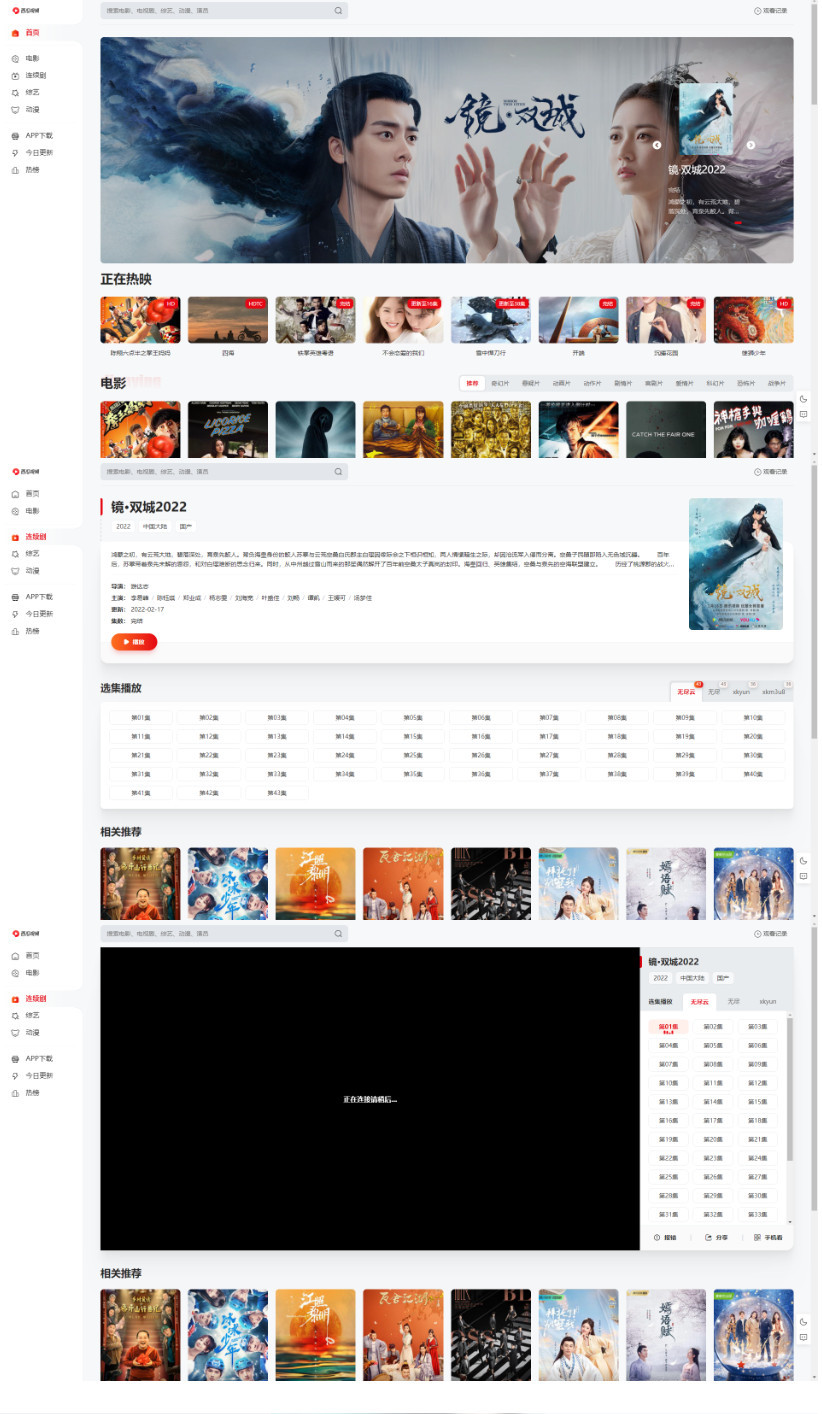Screen dimensions: 822x1414
Task: Click the 分享 share icon
Action: [x=709, y=1237]
